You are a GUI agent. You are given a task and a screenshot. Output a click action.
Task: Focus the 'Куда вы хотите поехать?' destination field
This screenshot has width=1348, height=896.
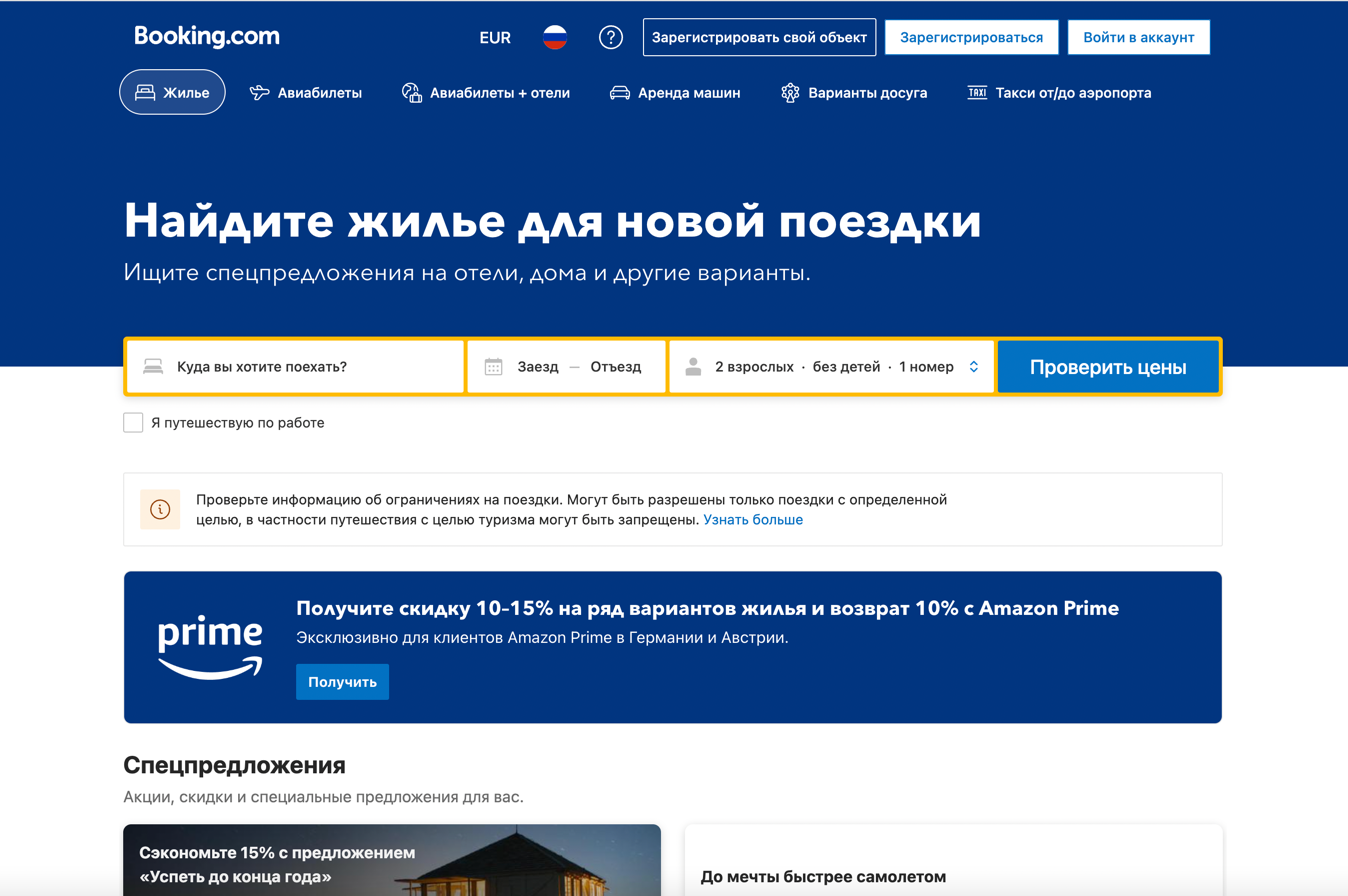pyautogui.click(x=295, y=367)
